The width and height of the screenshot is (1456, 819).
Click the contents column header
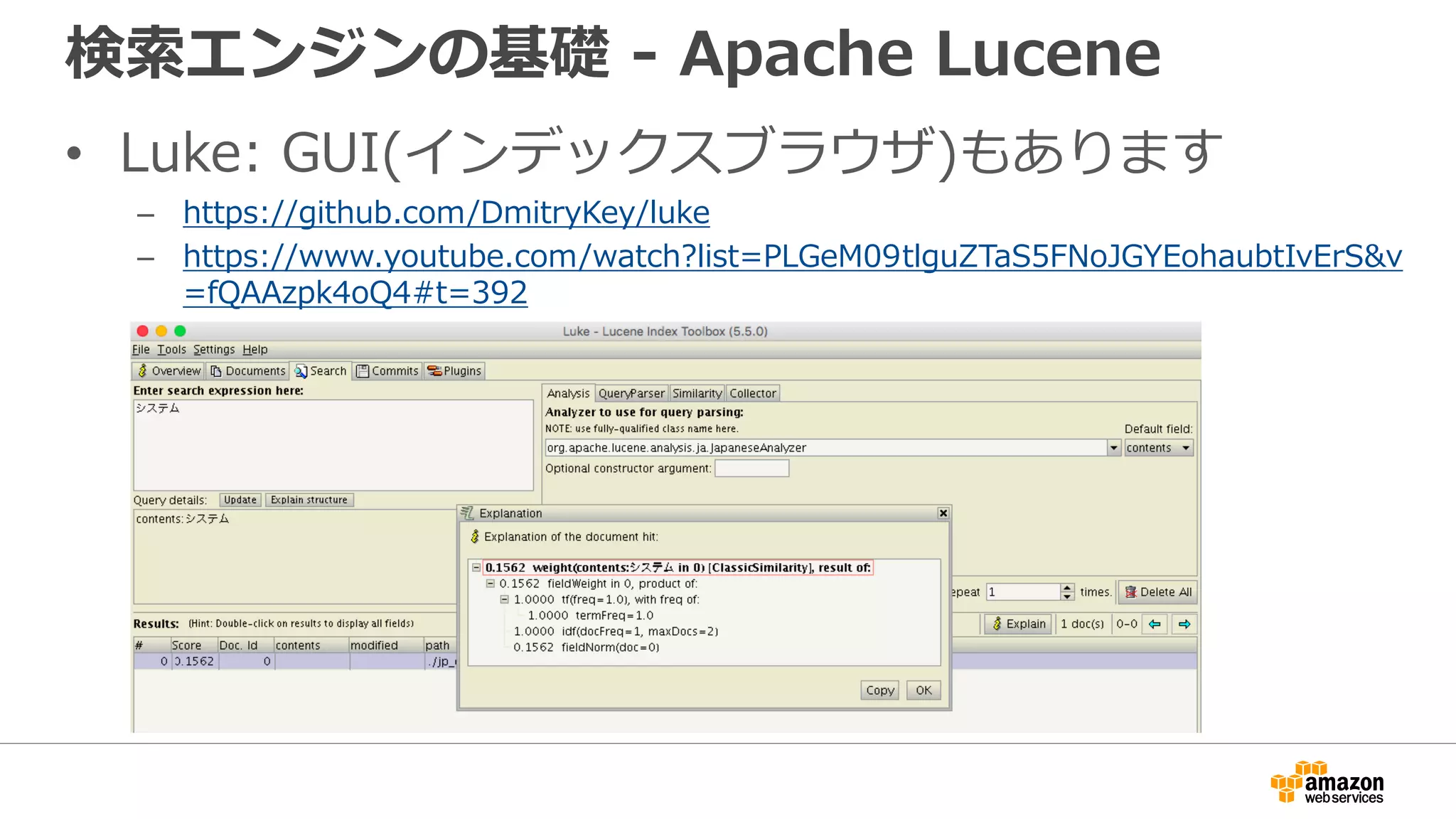point(311,645)
